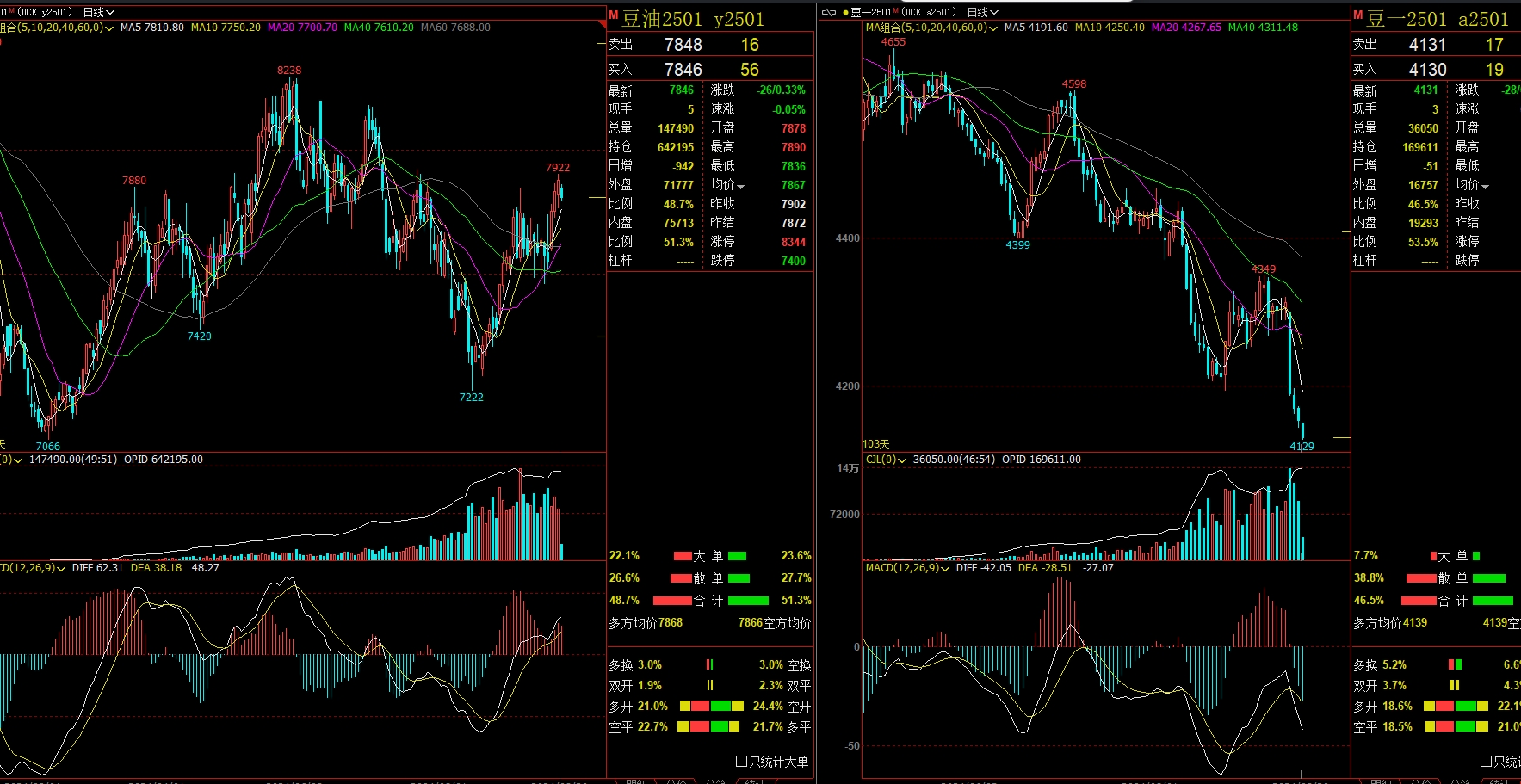This screenshot has height=784, width=1521.
Task: Click the yellow dot marker beside 豆一2501
Action: click(x=845, y=12)
